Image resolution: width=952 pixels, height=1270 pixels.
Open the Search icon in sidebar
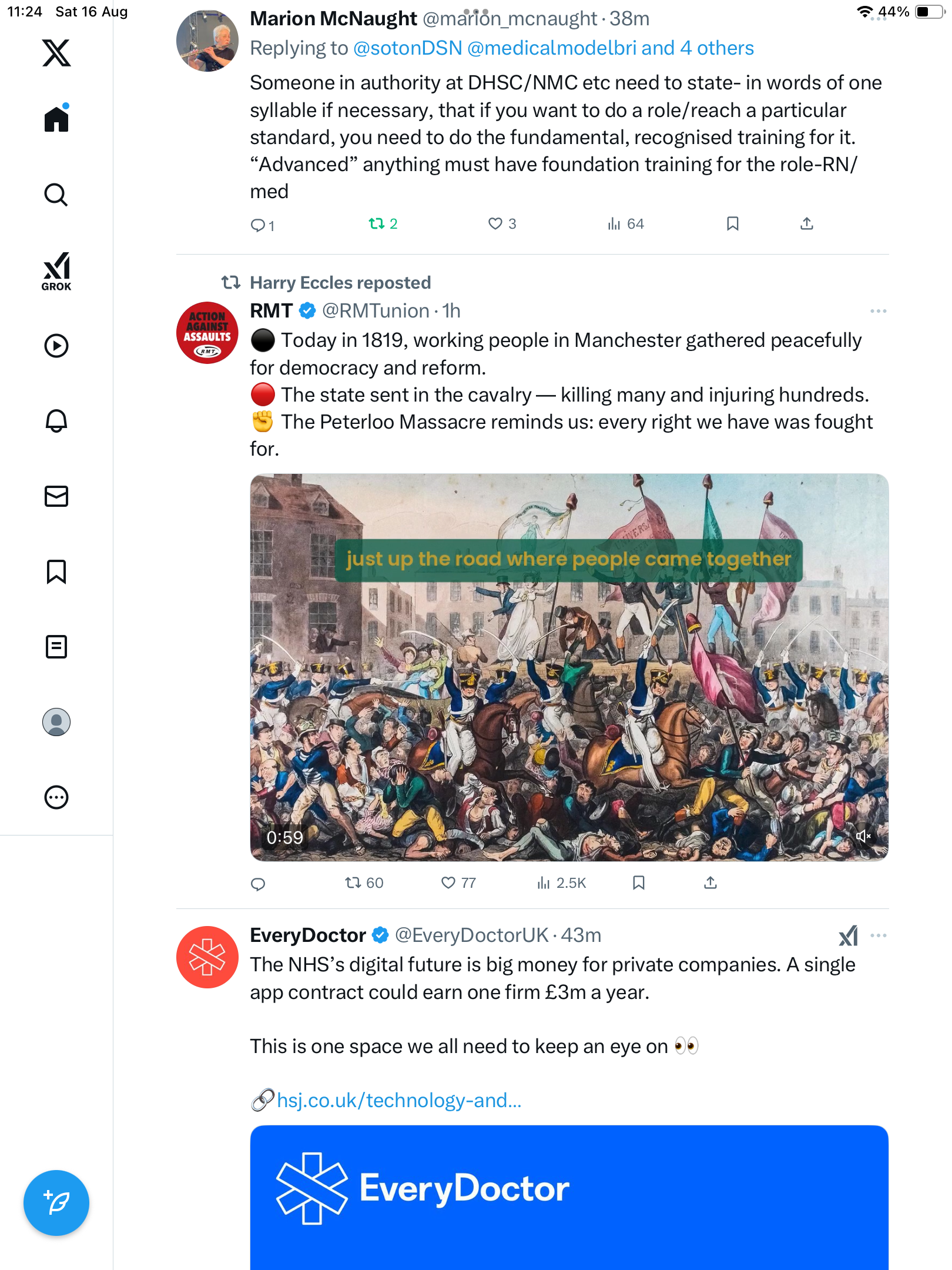coord(56,195)
